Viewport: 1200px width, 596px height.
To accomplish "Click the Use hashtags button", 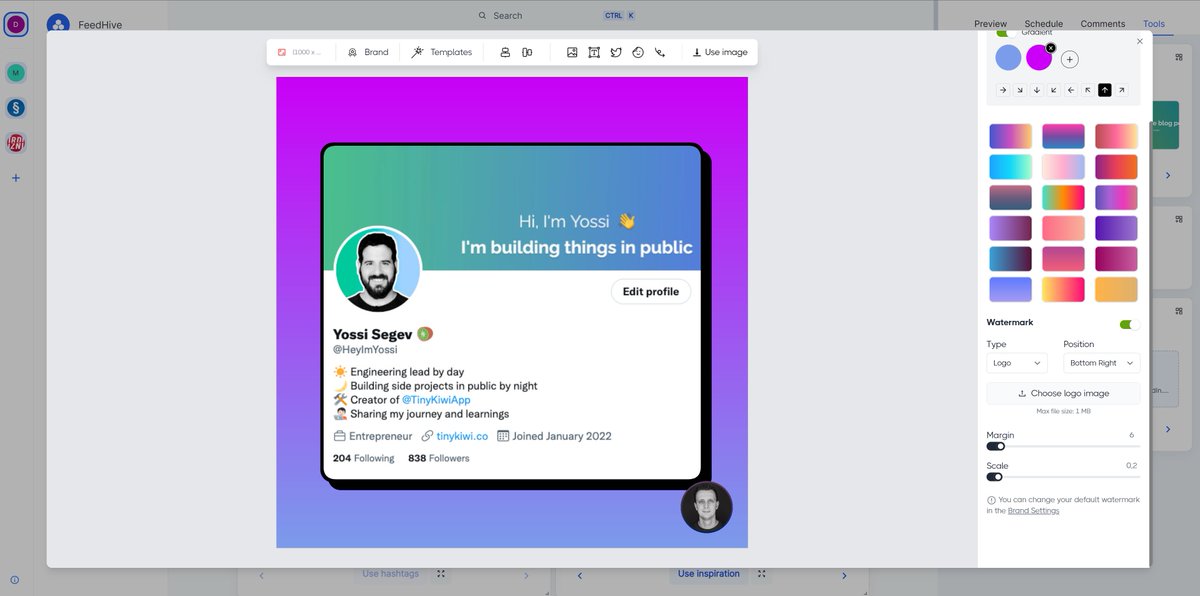I will click(390, 574).
